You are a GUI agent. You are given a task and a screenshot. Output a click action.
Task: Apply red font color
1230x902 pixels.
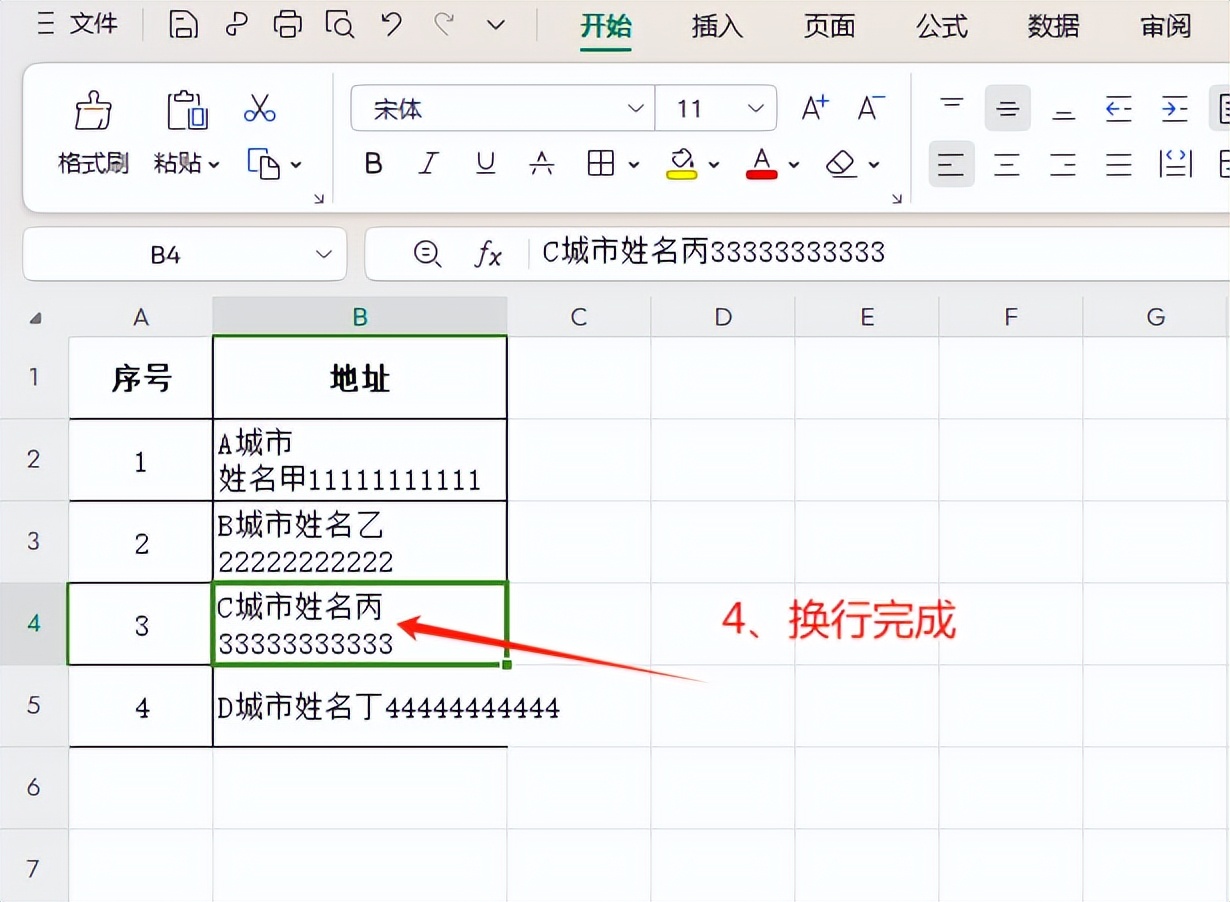[x=762, y=164]
